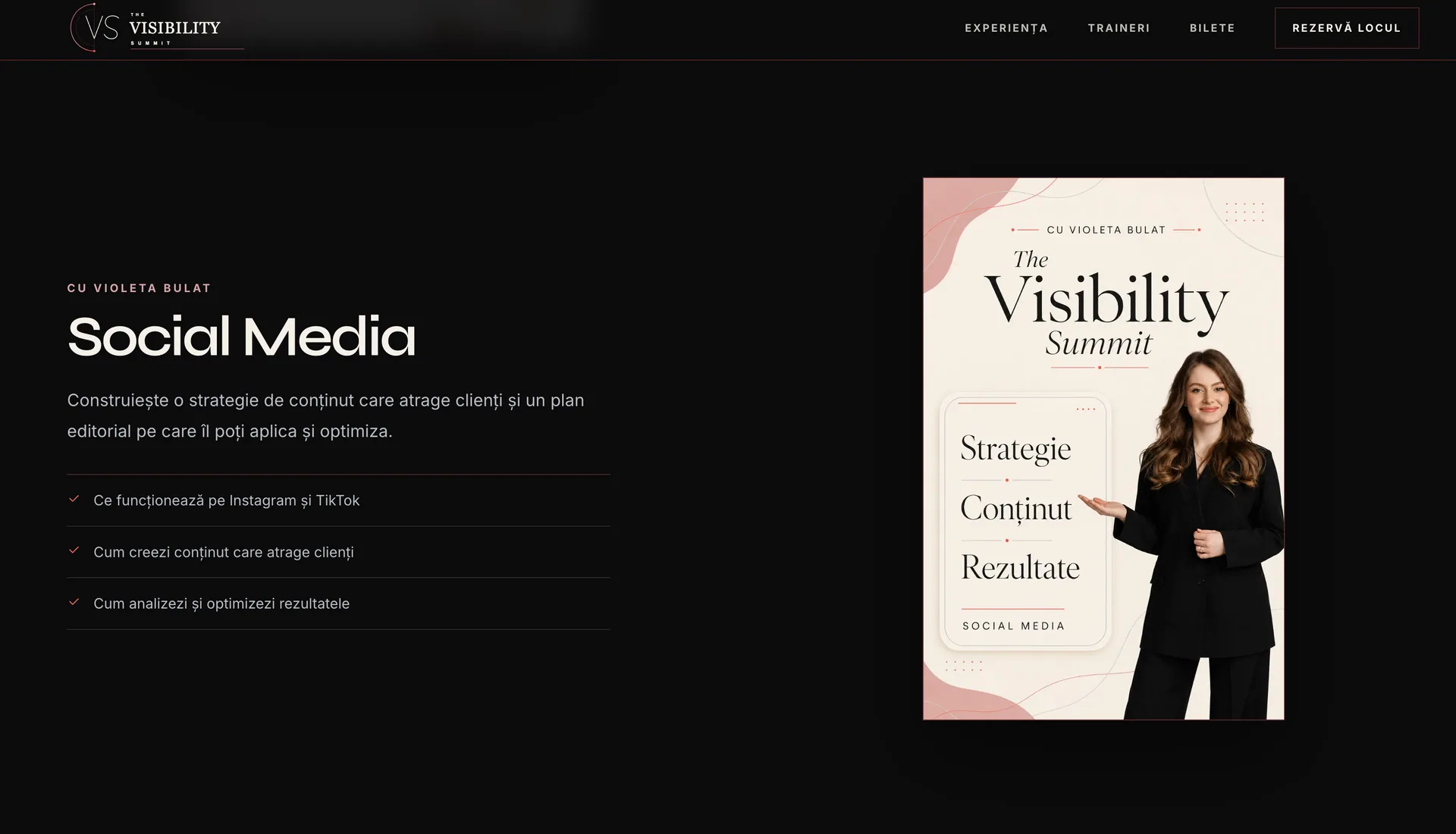Screen dimensions: 1456x834
Task: Click the Visibility Summit poster image
Action: coord(1103,449)
